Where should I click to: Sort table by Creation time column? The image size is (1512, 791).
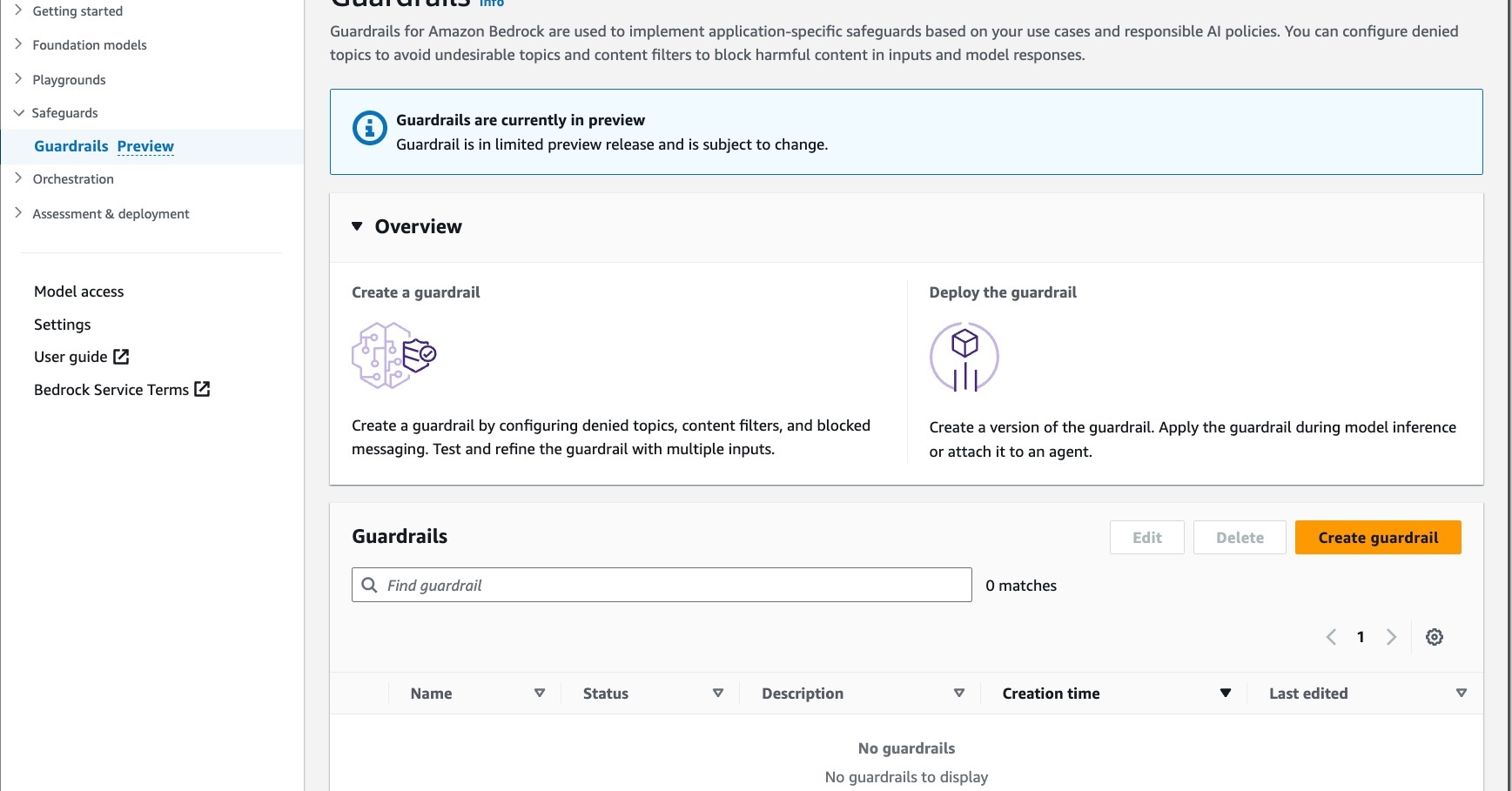[1225, 694]
